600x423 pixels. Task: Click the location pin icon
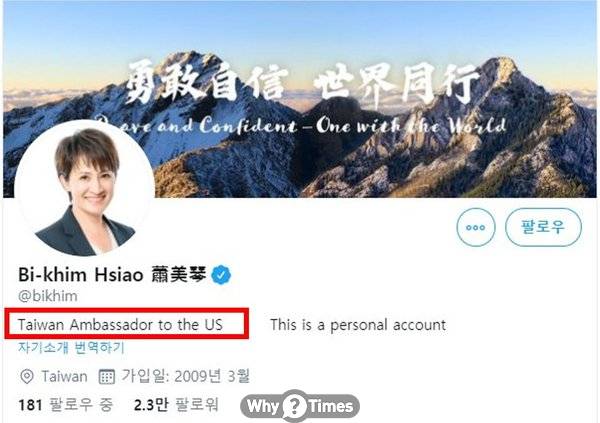click(26, 377)
